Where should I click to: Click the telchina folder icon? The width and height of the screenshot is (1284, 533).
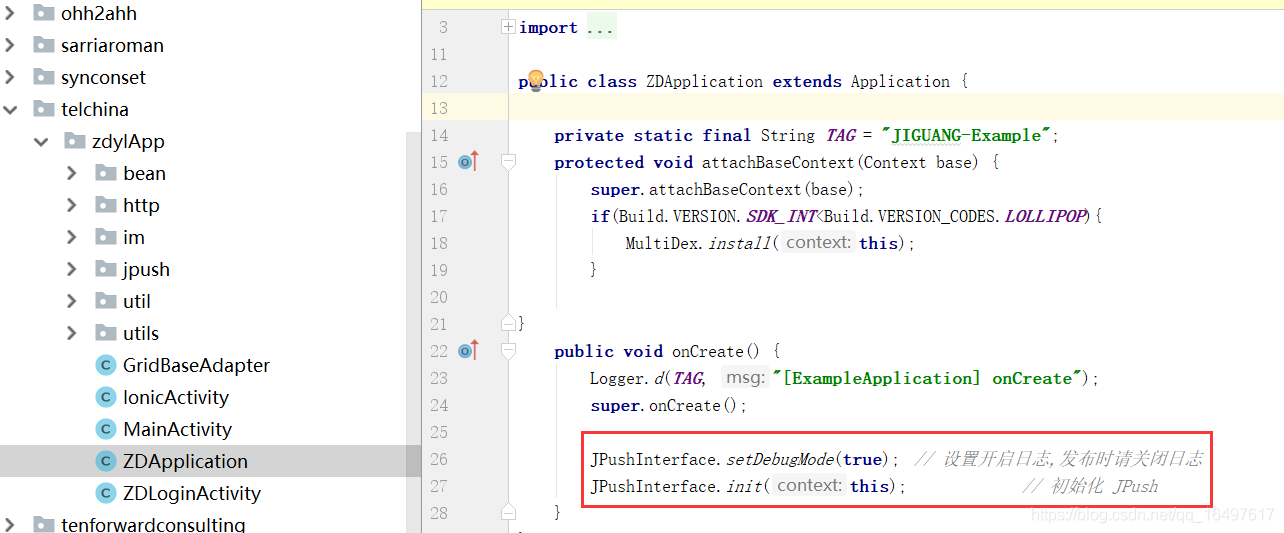click(43, 109)
